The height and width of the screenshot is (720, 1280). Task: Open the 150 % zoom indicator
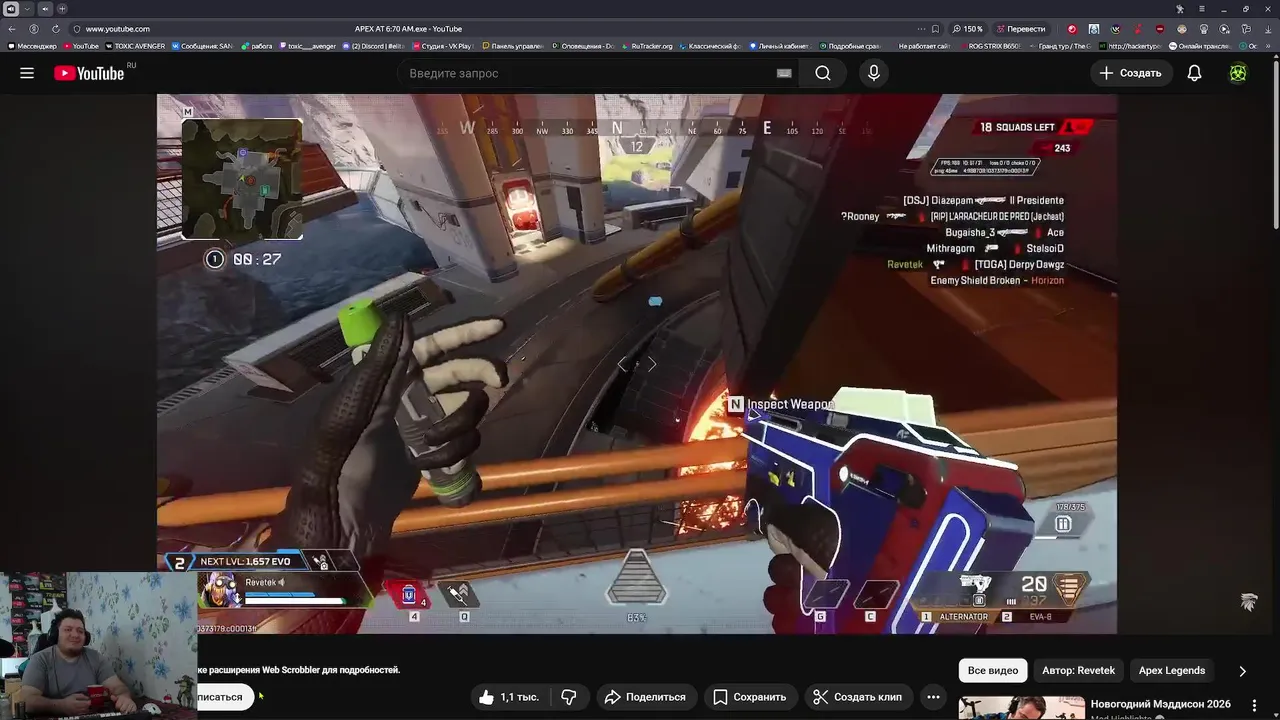tap(967, 29)
